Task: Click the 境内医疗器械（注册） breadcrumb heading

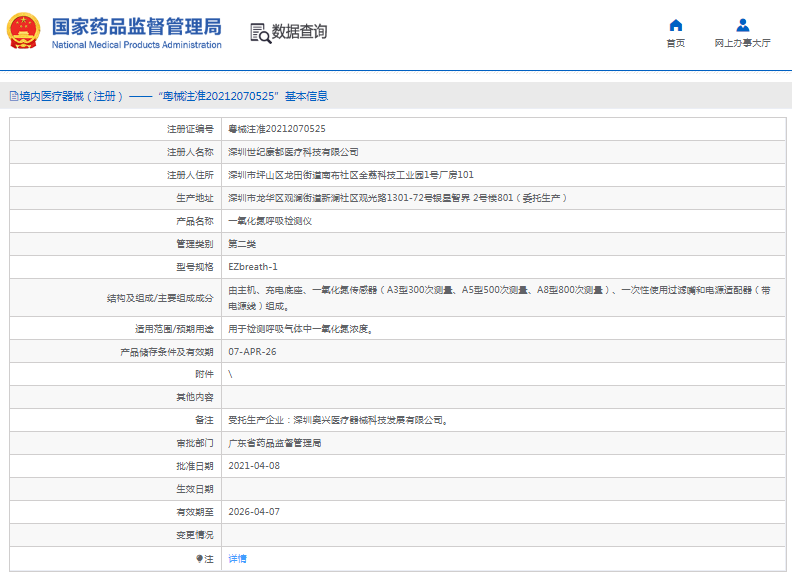Action: (72, 97)
